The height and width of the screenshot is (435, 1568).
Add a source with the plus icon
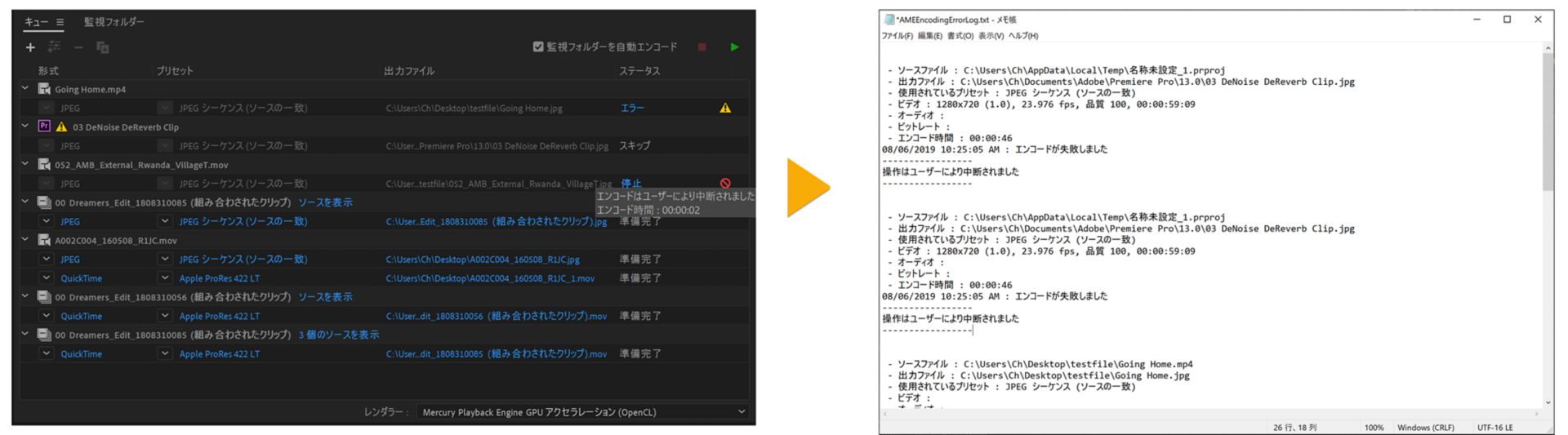[30, 47]
